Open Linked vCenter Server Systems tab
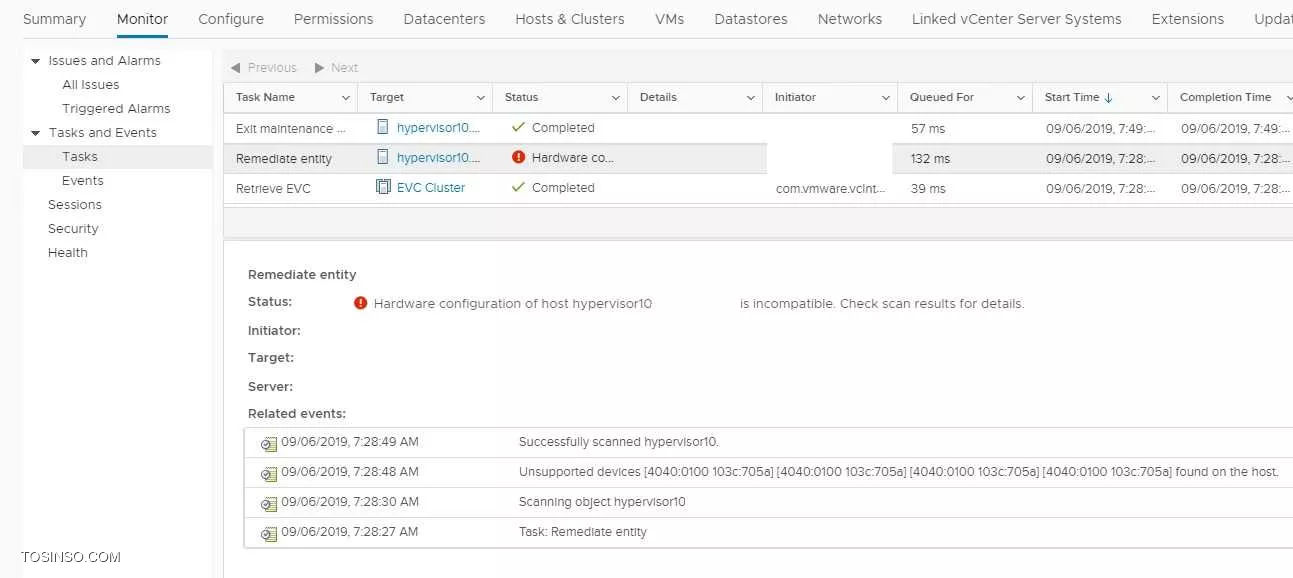This screenshot has height=578, width=1293. pos(1017,19)
